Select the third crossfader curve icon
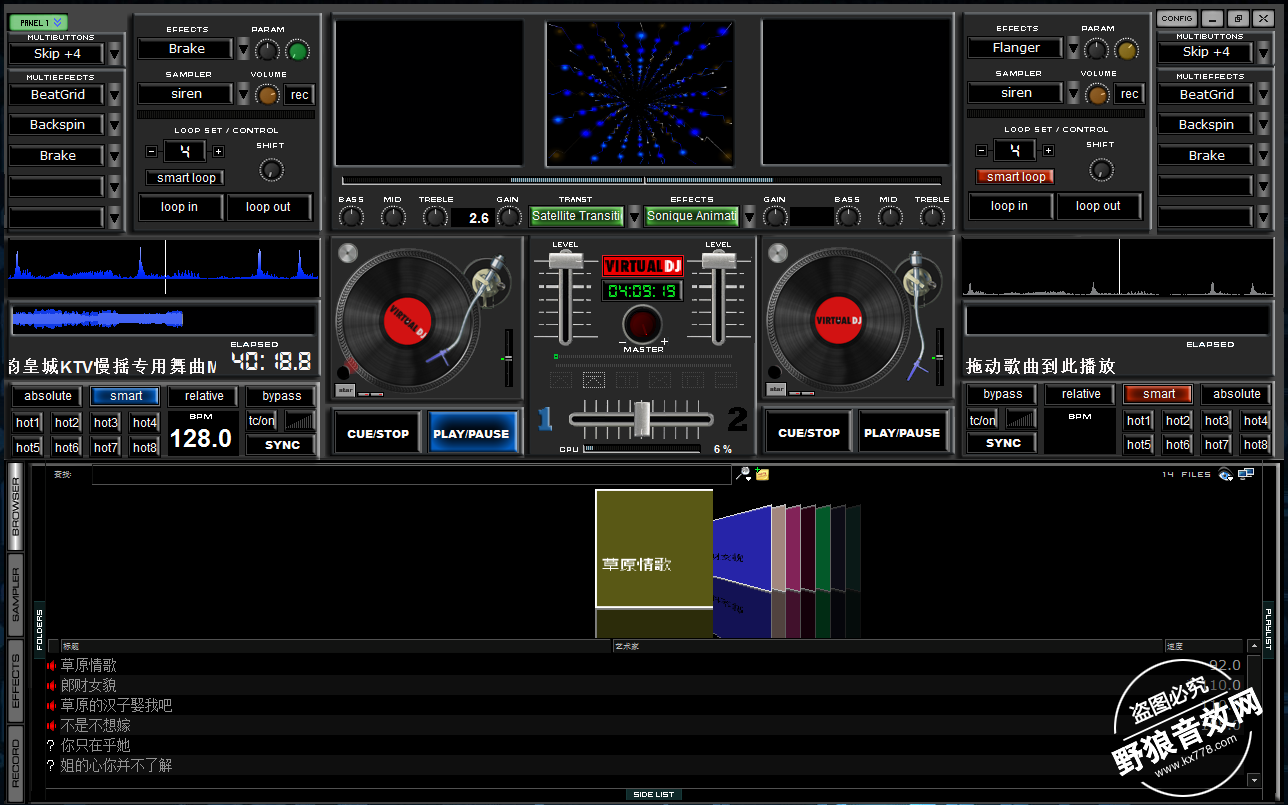 point(627,380)
